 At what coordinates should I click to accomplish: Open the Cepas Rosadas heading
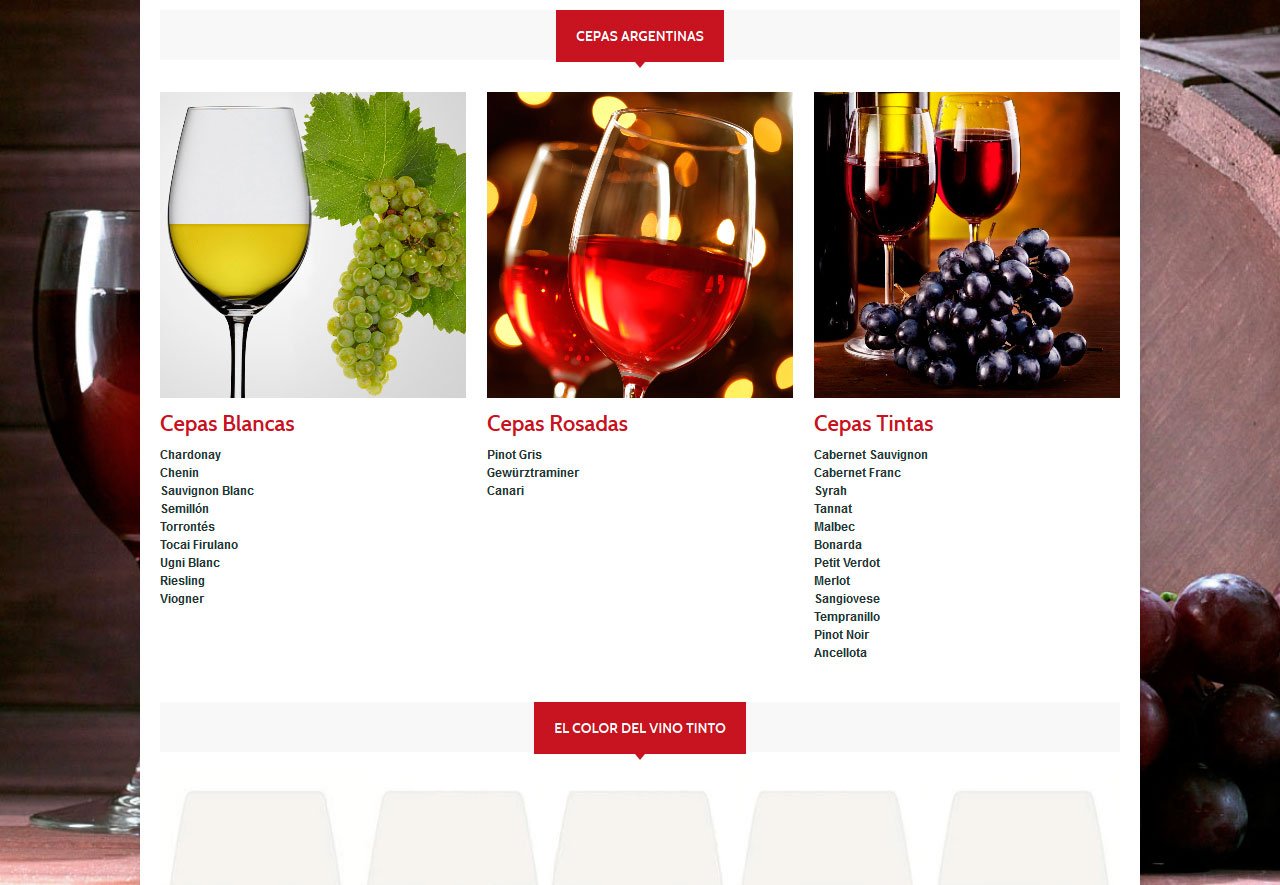[557, 424]
